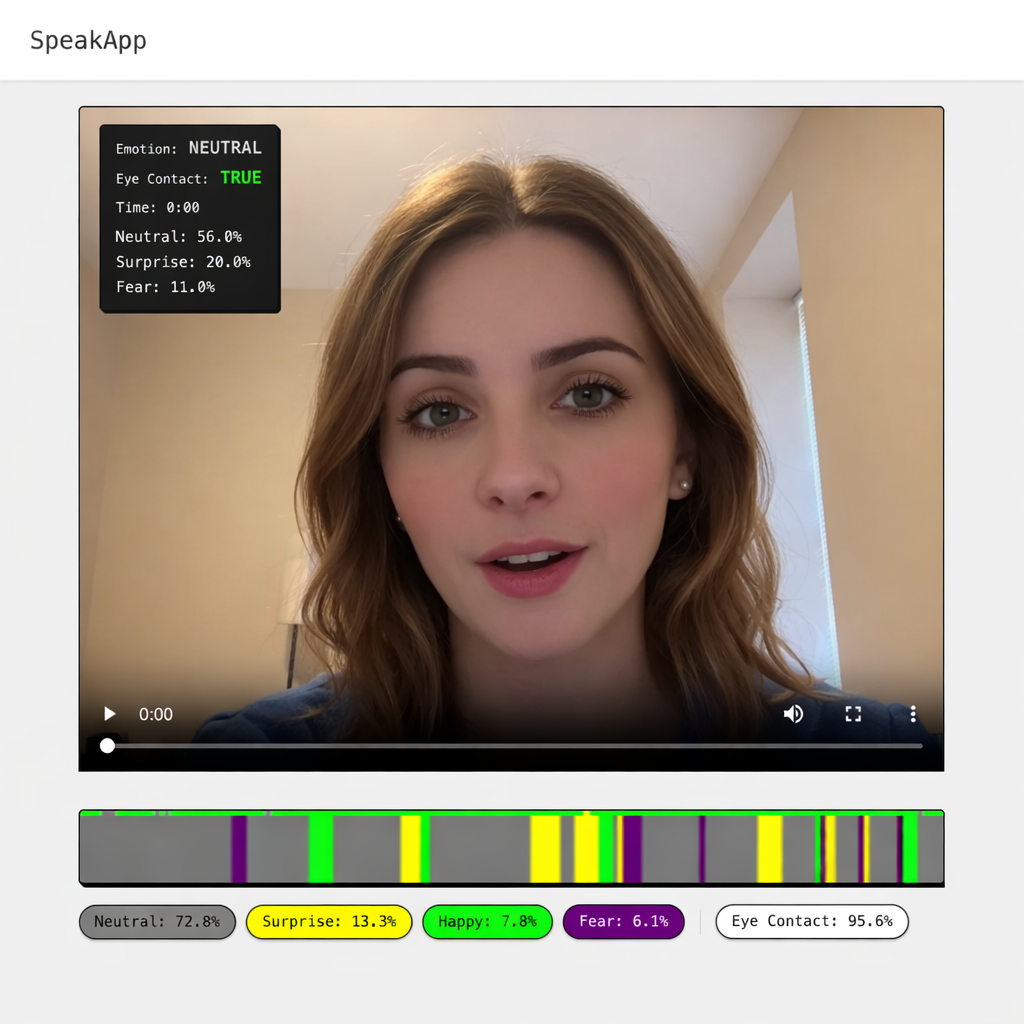Click the three-dot options icon

click(x=913, y=714)
